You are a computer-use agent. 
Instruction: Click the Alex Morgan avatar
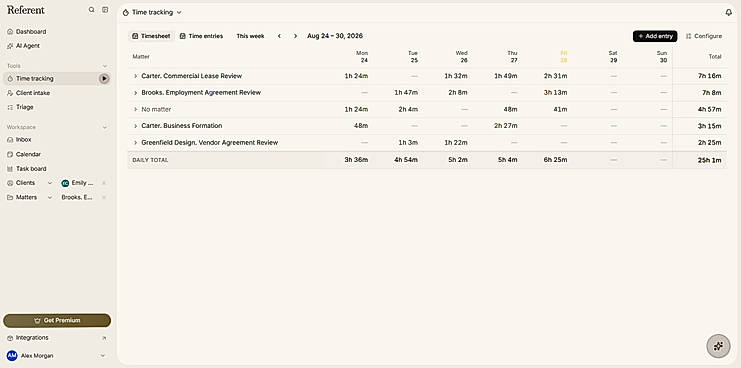coord(12,356)
